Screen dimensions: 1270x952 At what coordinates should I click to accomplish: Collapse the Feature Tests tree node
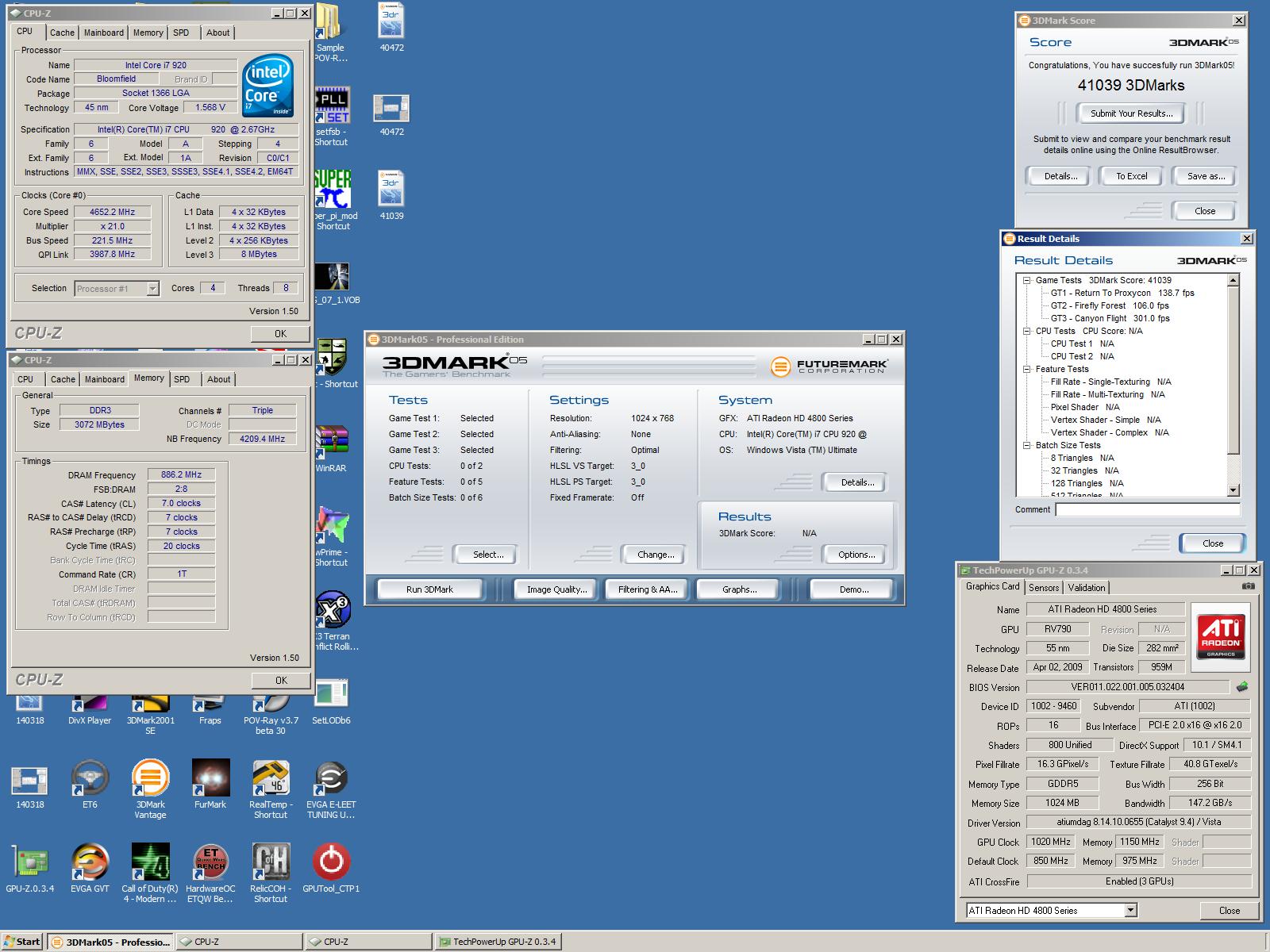point(1026,369)
